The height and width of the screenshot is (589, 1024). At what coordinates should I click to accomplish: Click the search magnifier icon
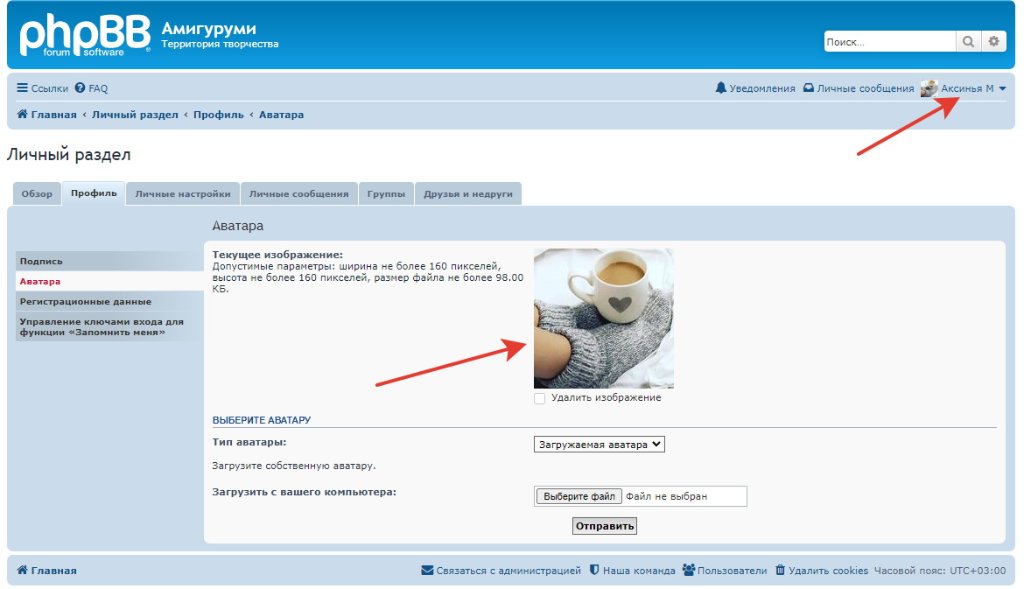[x=969, y=42]
